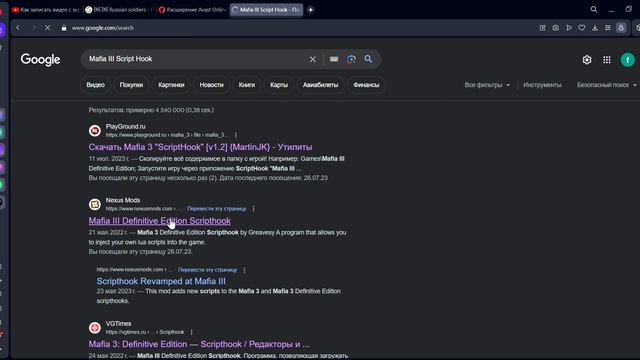Open the Google account avatar
The height and width of the screenshot is (360, 640).
tap(628, 60)
